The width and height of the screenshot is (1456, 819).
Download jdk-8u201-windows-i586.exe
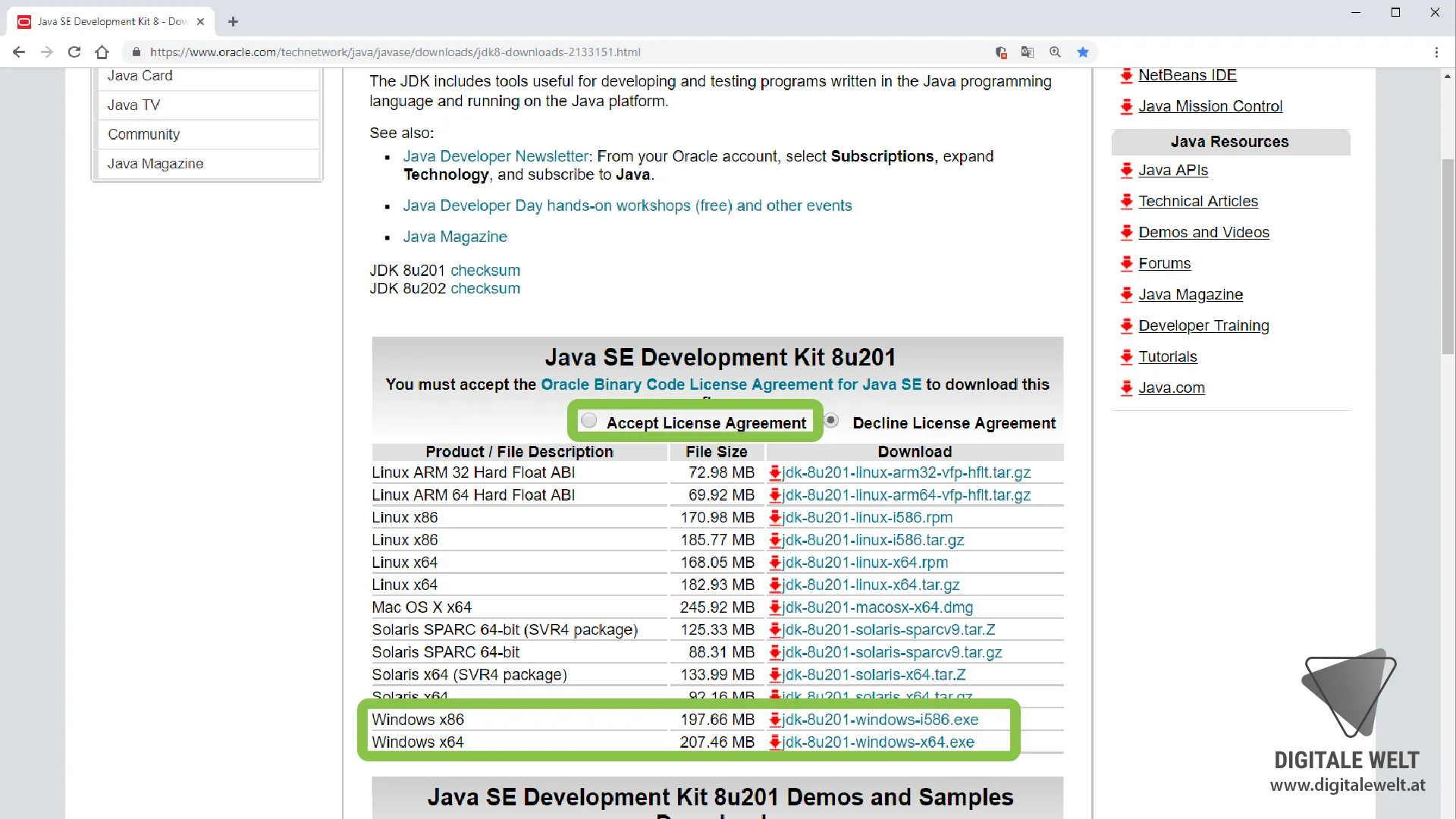tap(880, 720)
